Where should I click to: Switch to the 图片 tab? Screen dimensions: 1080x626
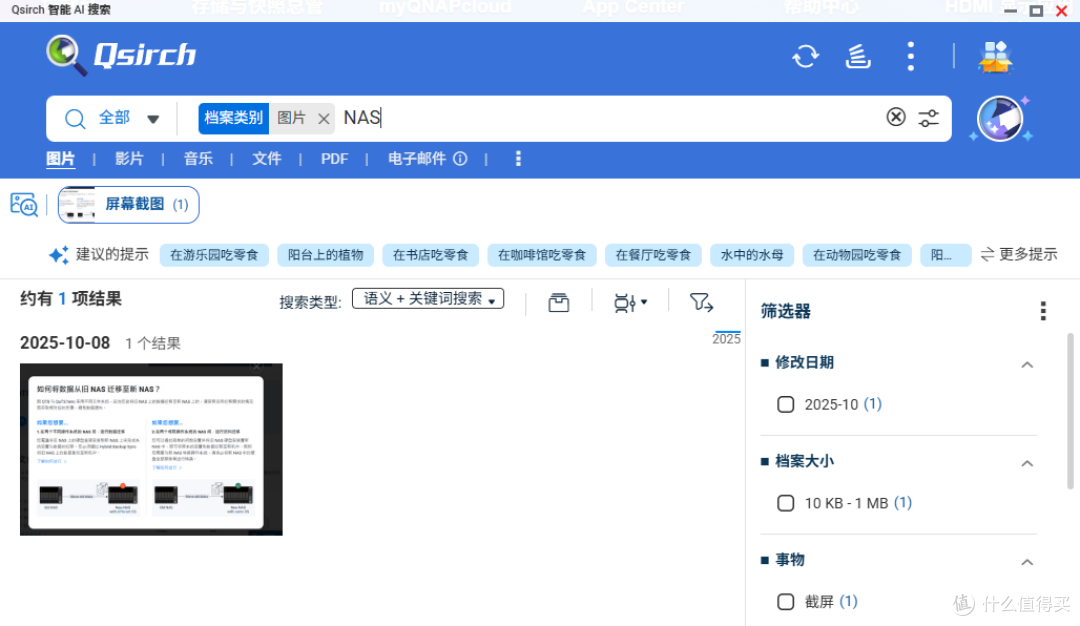(60, 159)
